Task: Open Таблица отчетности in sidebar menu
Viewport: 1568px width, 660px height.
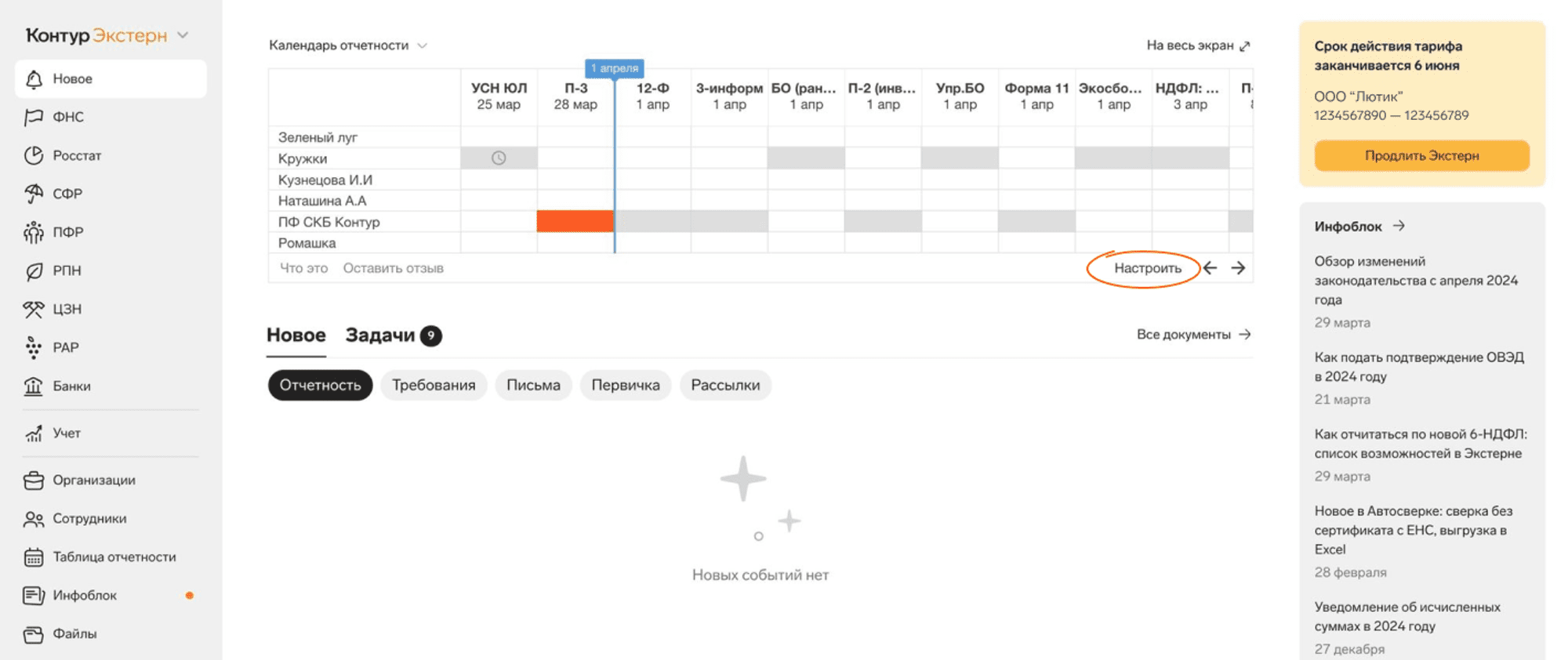Action: pos(114,557)
